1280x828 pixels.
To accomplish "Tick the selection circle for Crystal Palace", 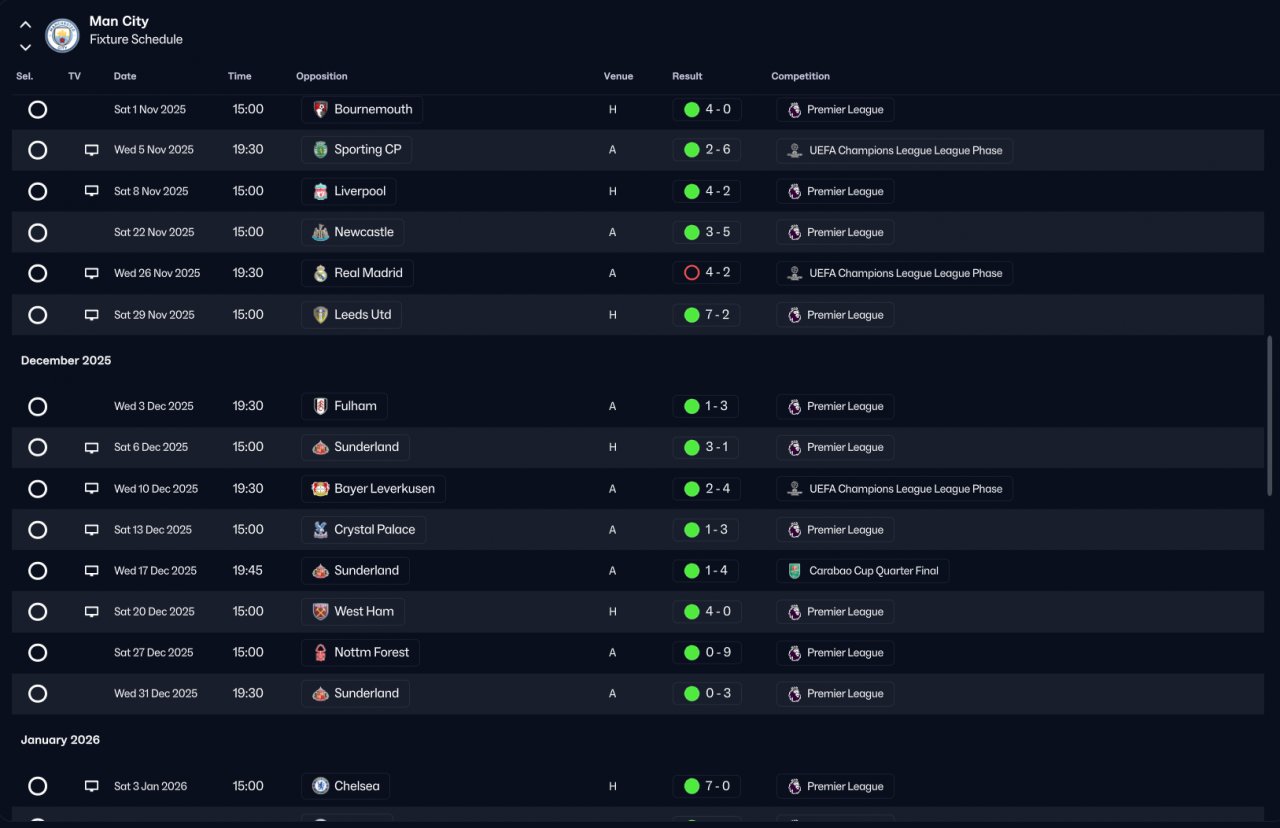I will 38,530.
